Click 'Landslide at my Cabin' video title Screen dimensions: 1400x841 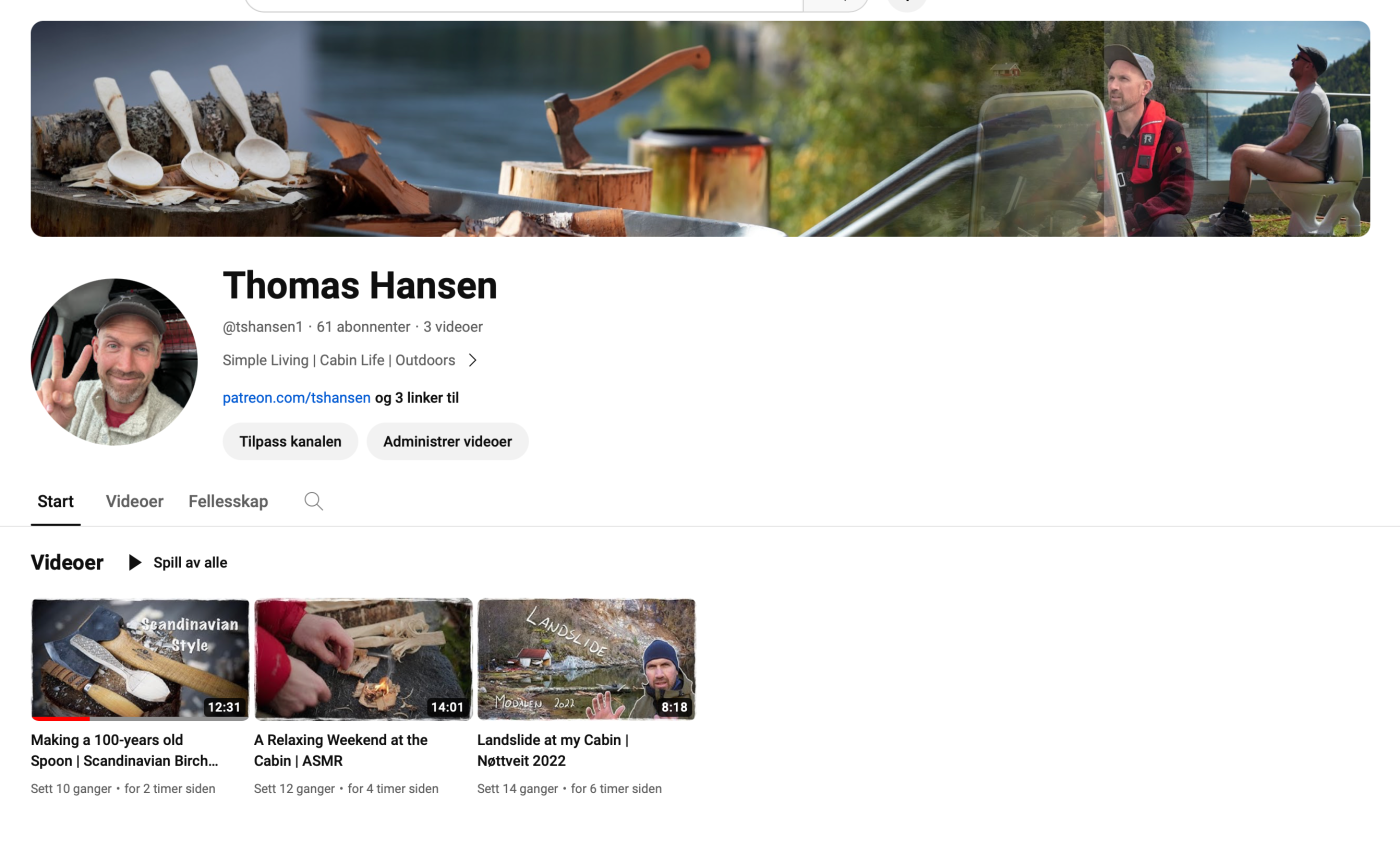pyautogui.click(x=552, y=750)
